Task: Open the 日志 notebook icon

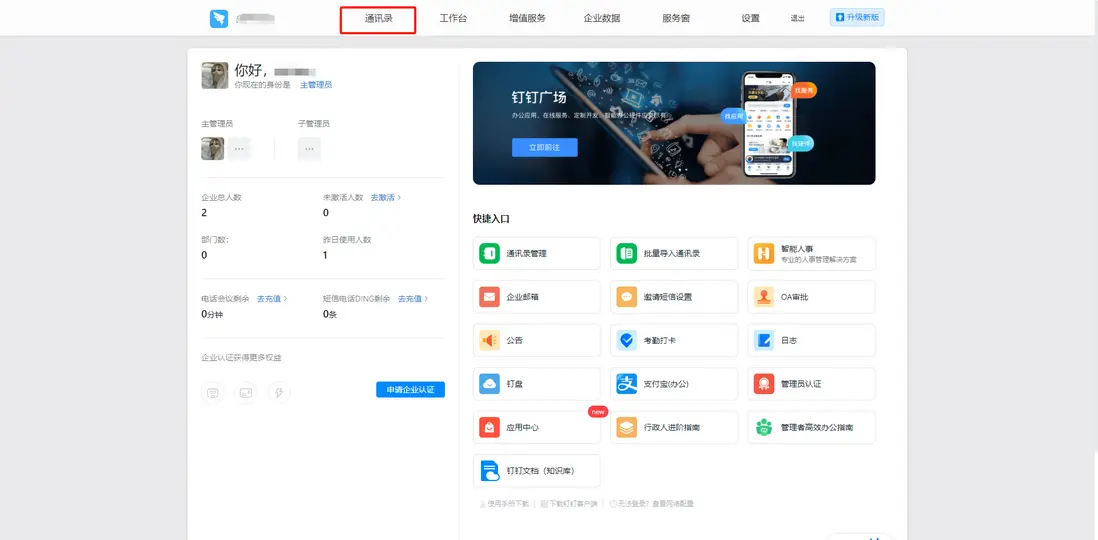Action: (764, 340)
